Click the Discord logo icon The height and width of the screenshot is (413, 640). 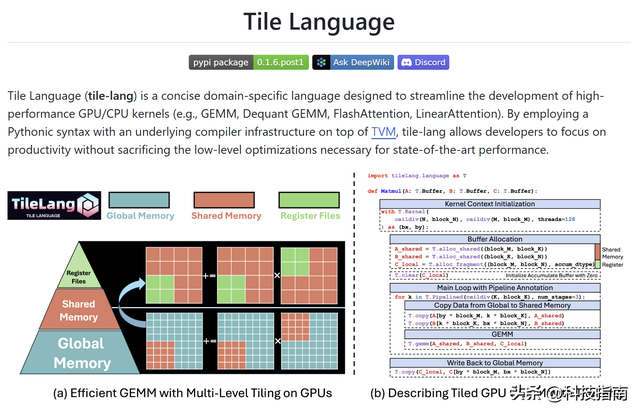tap(406, 62)
